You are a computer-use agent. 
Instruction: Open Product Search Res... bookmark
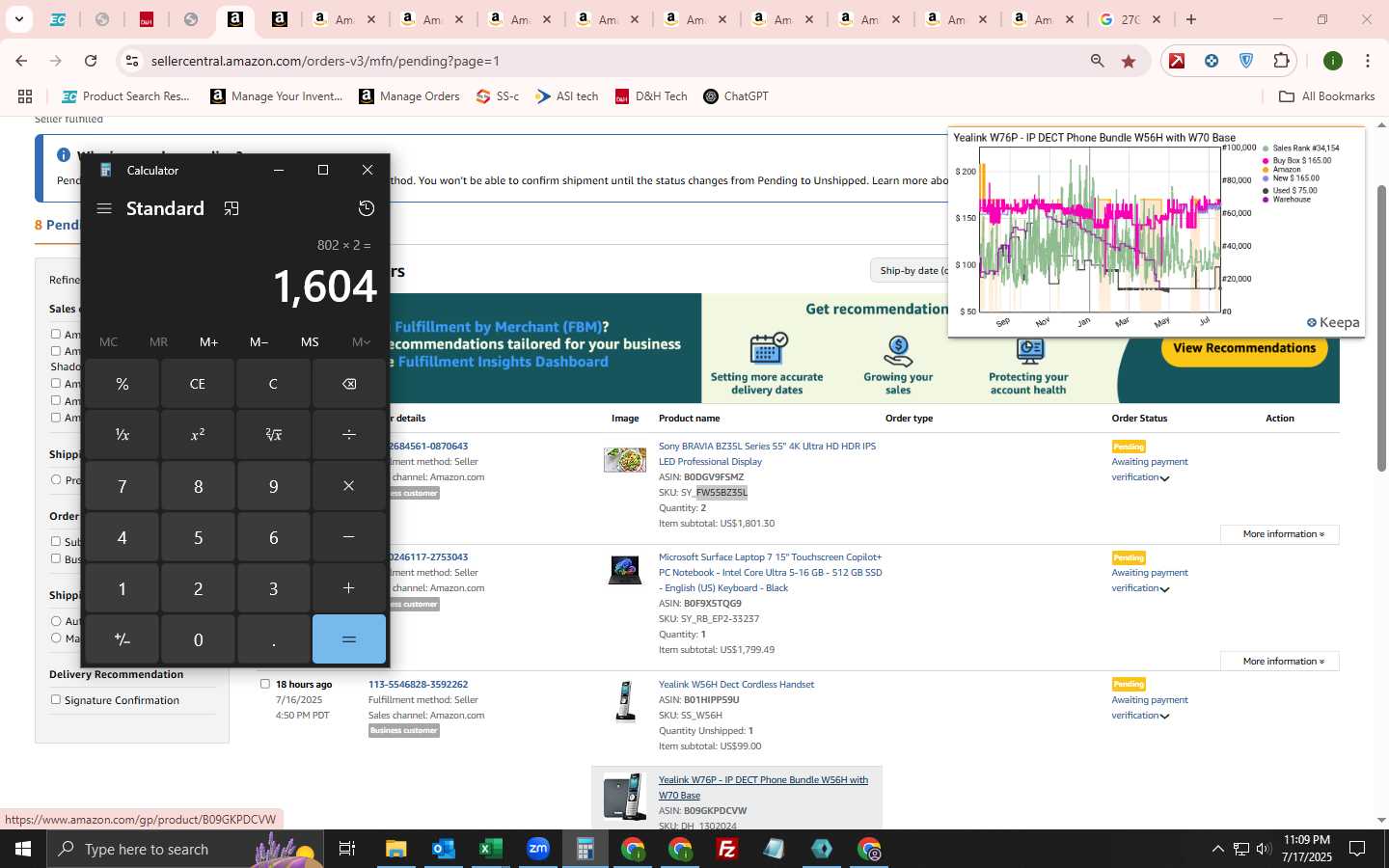[125, 96]
